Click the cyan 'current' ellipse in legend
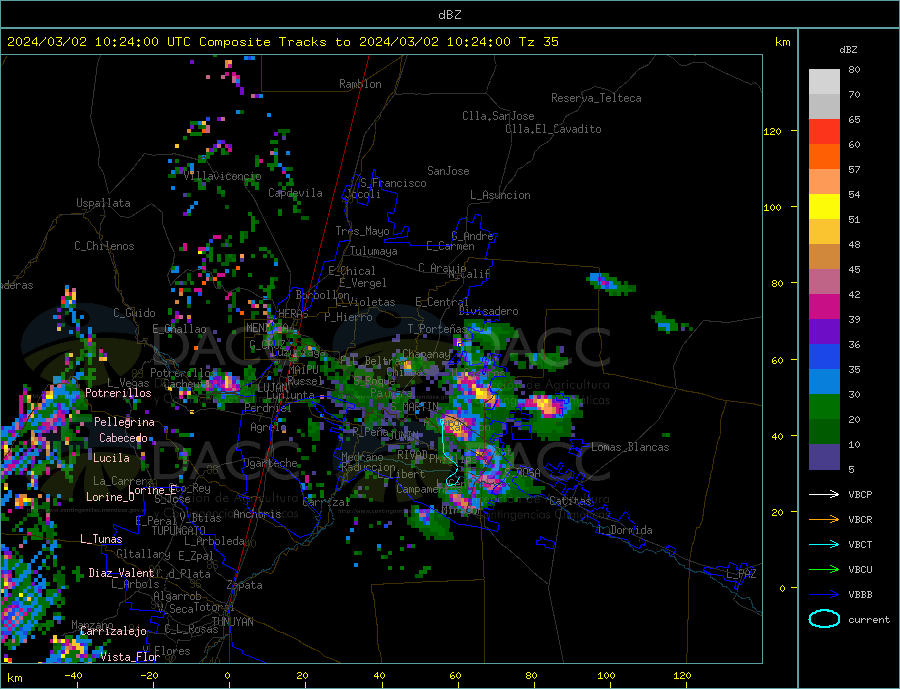Viewport: 900px width, 689px height. [x=824, y=619]
